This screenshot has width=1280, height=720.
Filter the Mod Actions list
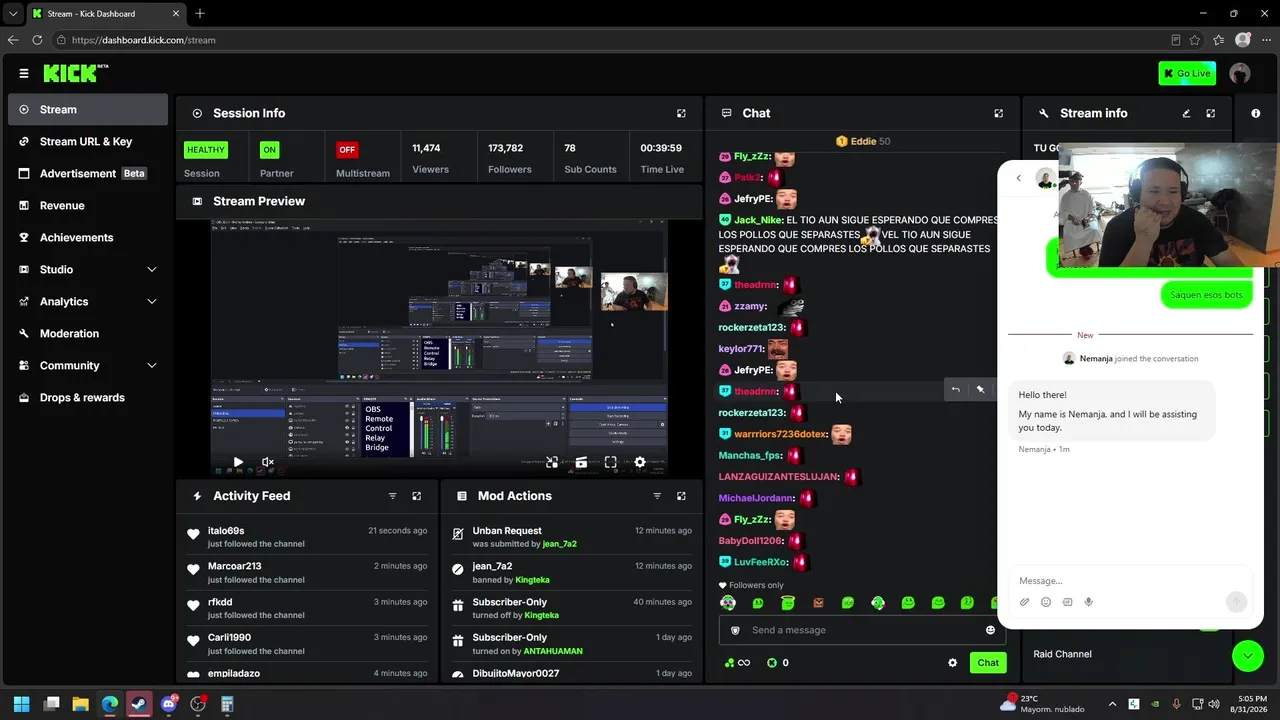coord(657,496)
